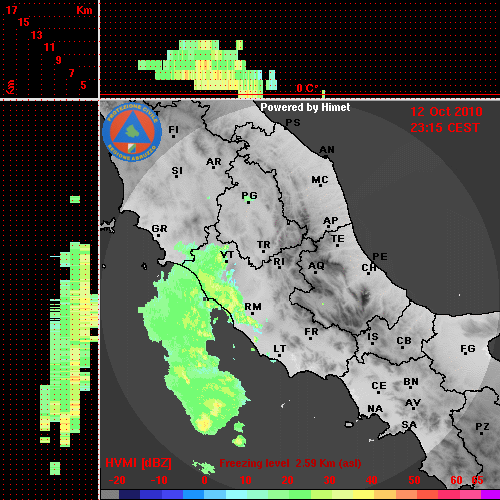Click the 'HVMI [dBZ]' label
The image size is (500, 500).
coord(138,463)
